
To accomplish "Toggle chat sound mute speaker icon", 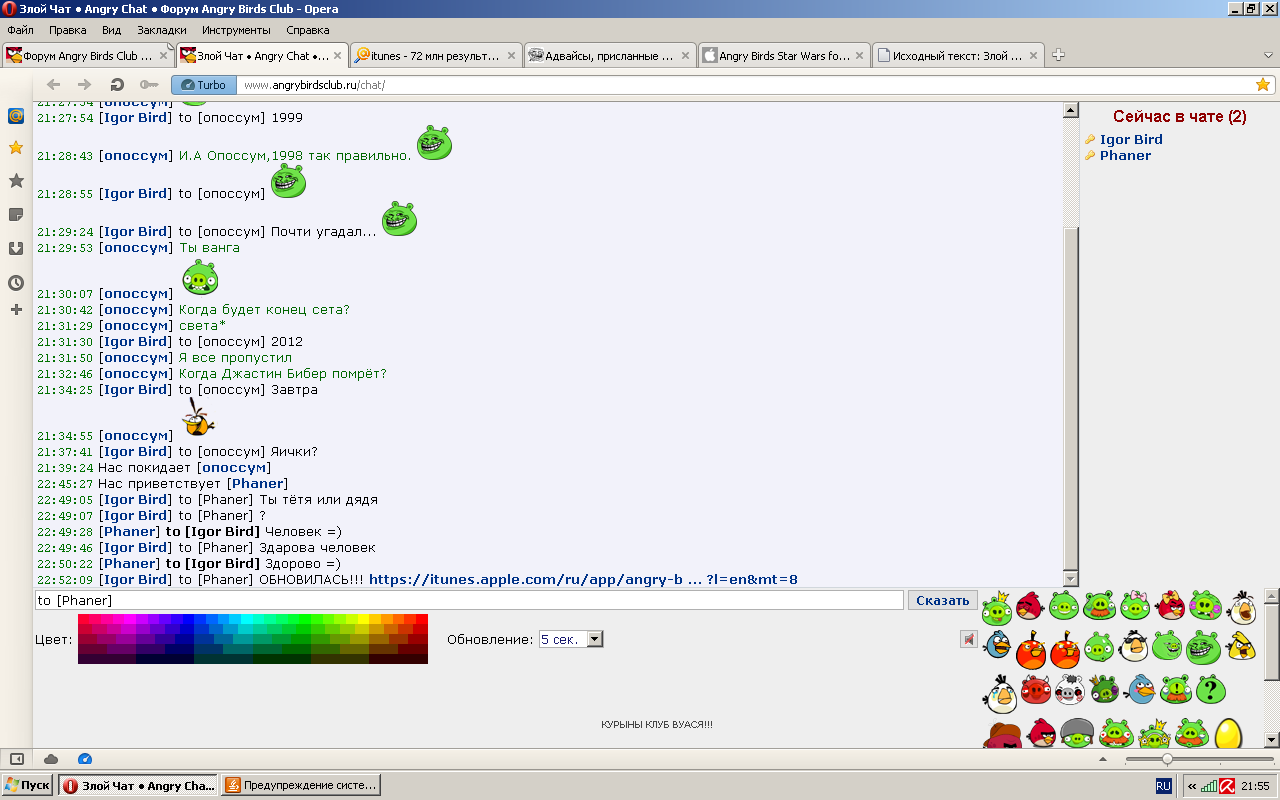I will click(x=968, y=639).
